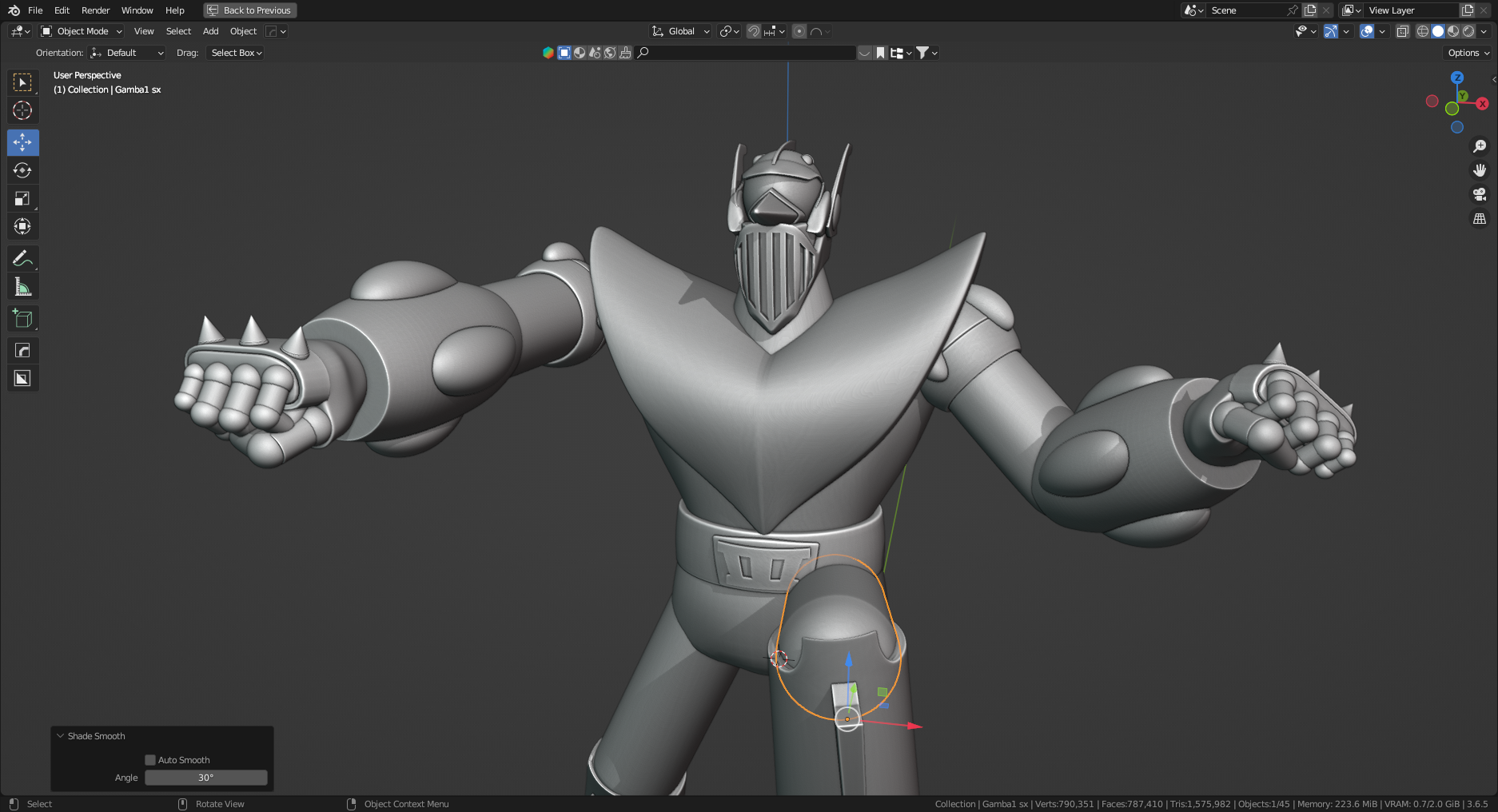Click the Back to Previous button
This screenshot has height=812, width=1498.
tap(249, 10)
